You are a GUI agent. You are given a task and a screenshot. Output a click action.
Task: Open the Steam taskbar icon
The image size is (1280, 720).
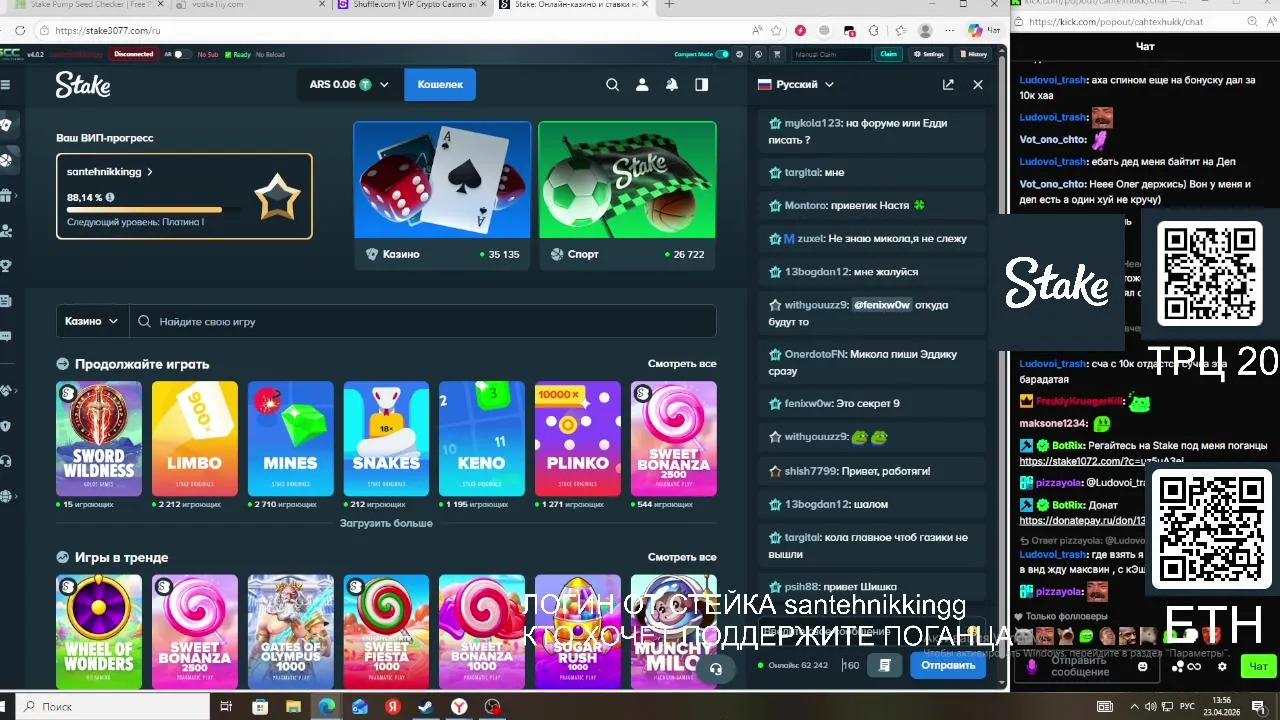(x=425, y=707)
